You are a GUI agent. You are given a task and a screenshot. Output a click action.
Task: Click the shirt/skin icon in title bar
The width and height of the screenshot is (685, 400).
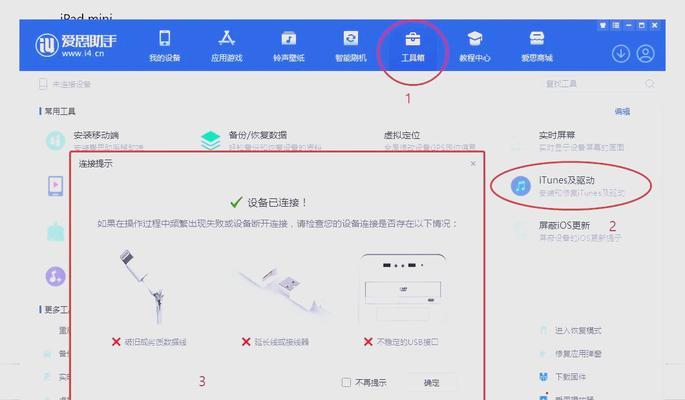602,25
